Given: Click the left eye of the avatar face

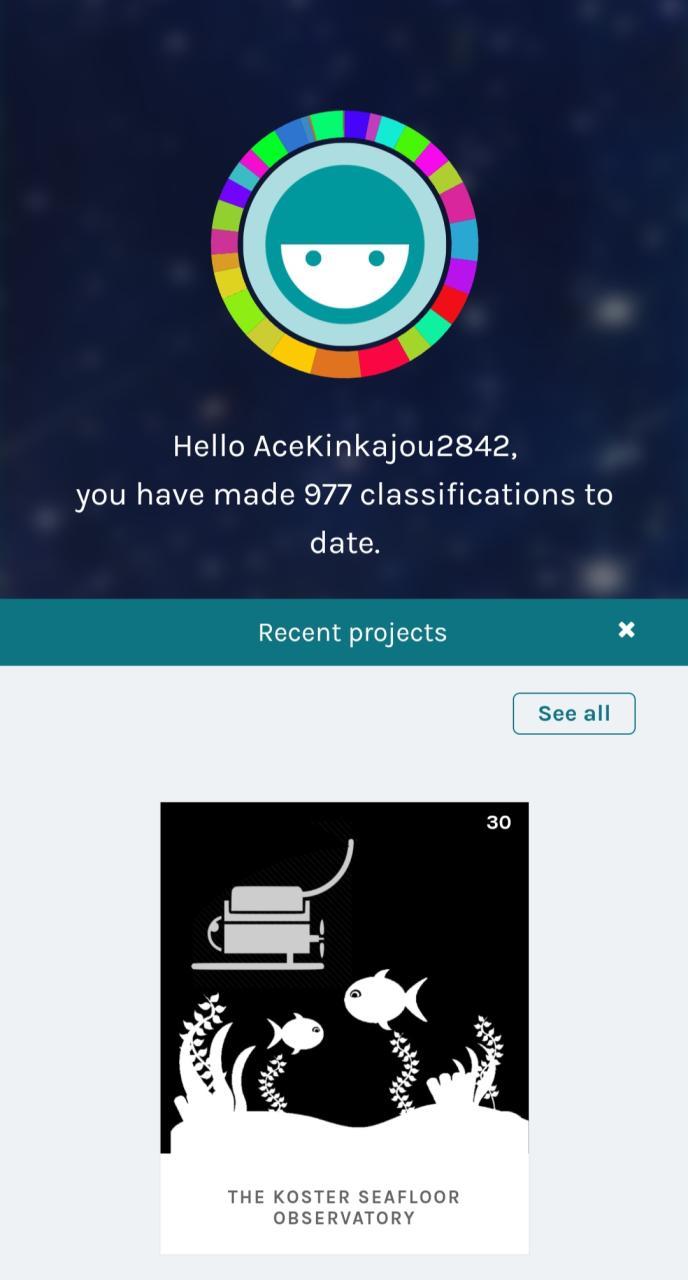Looking at the screenshot, I should [x=313, y=258].
